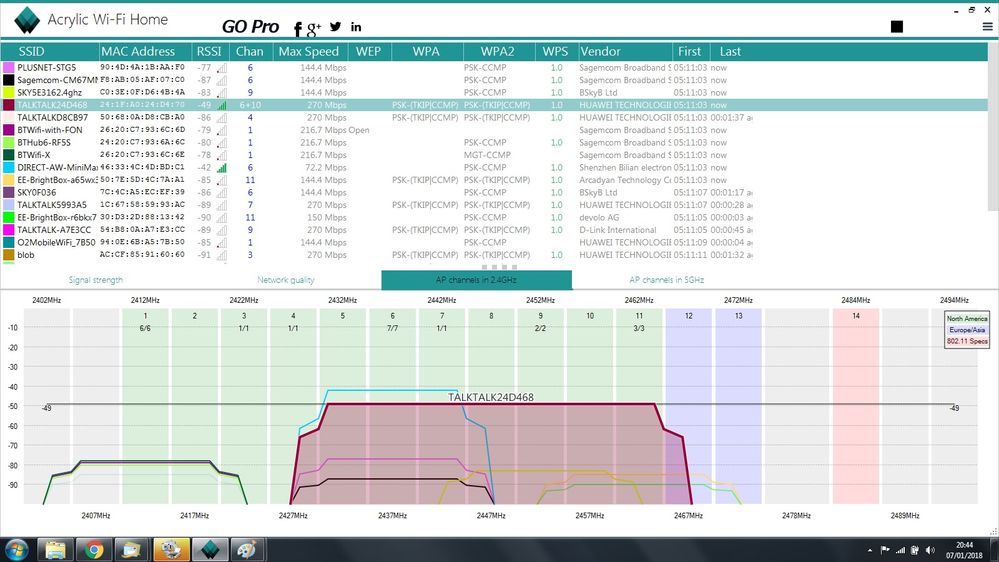Click channel 6 label in chart
The width and height of the screenshot is (999, 562).
coord(392,316)
